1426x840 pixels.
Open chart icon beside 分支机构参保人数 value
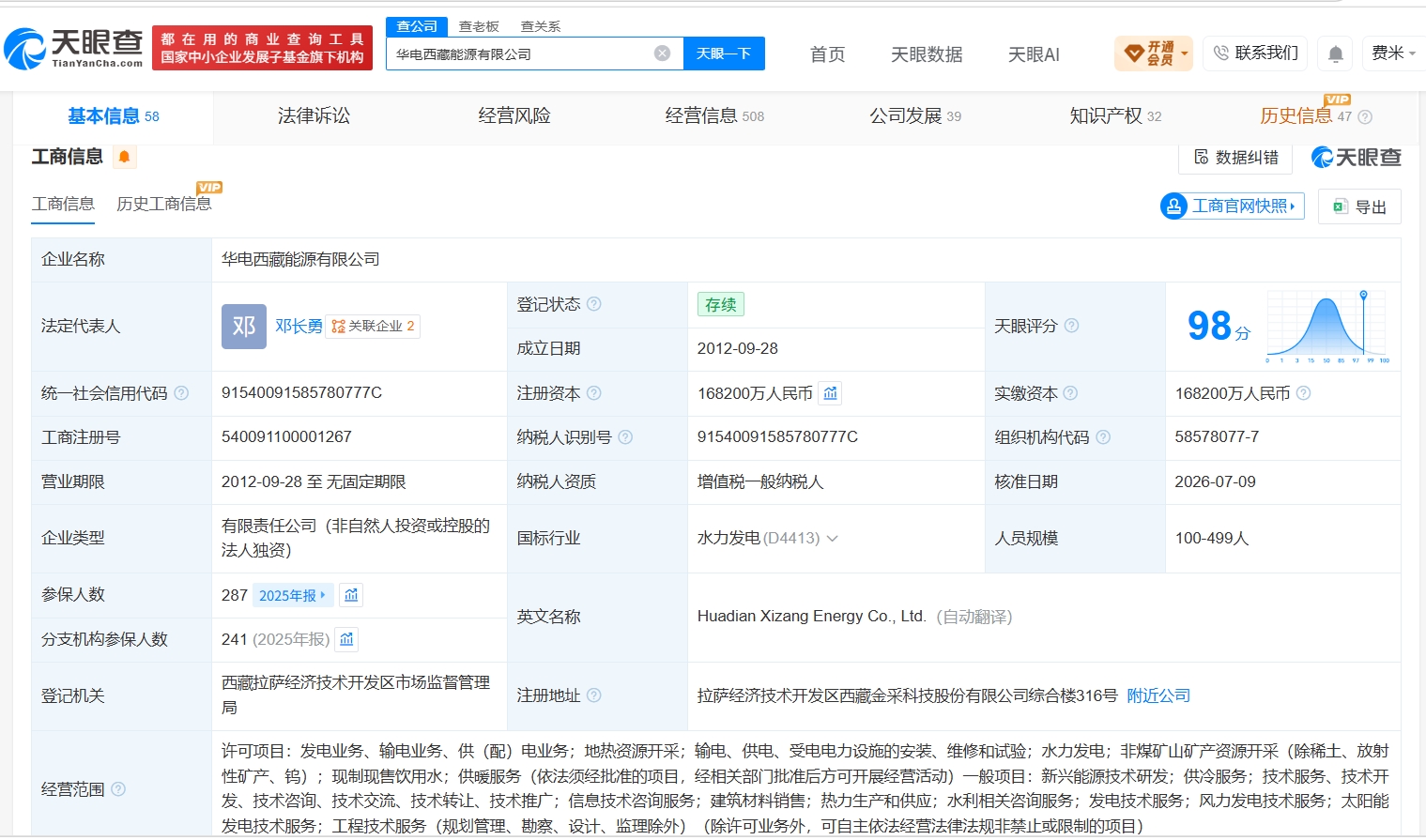point(346,639)
